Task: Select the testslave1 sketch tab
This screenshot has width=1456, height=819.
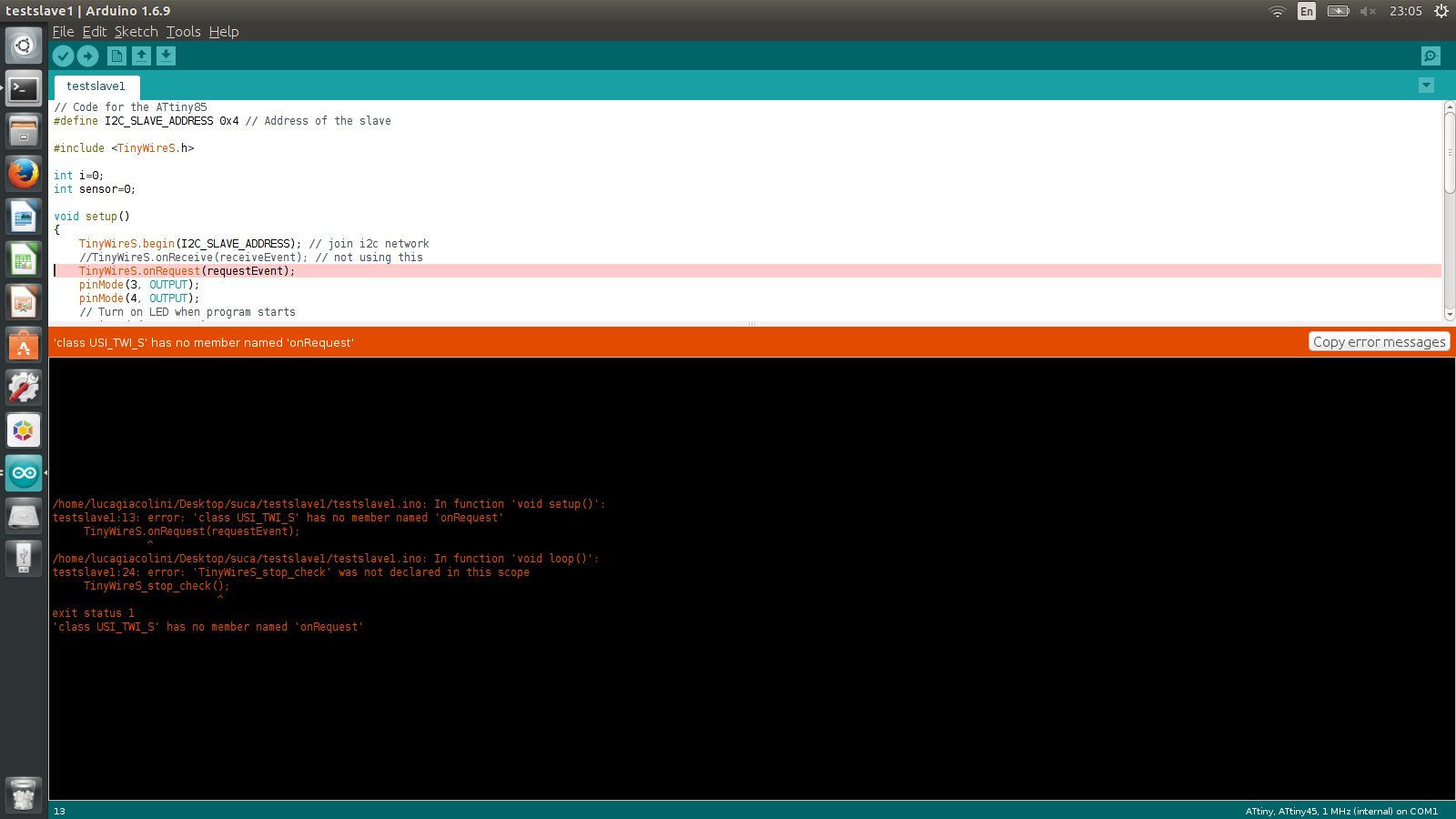Action: [x=96, y=86]
